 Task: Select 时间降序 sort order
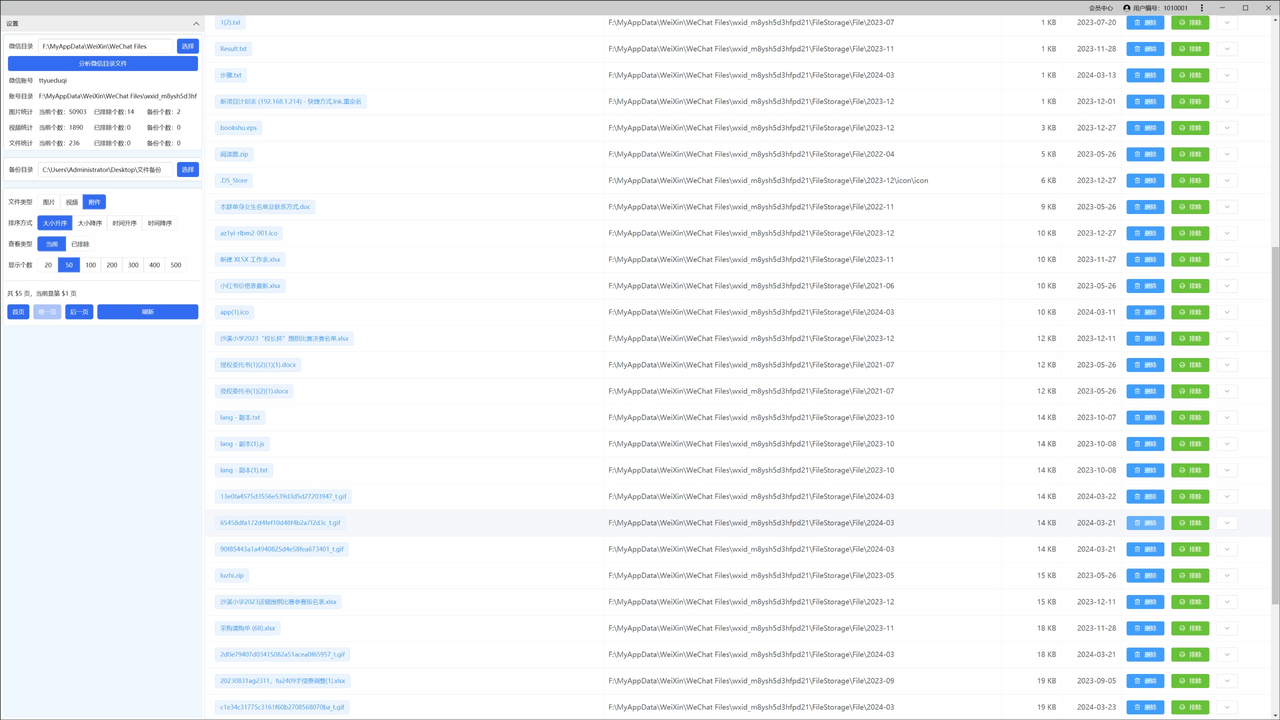160,223
